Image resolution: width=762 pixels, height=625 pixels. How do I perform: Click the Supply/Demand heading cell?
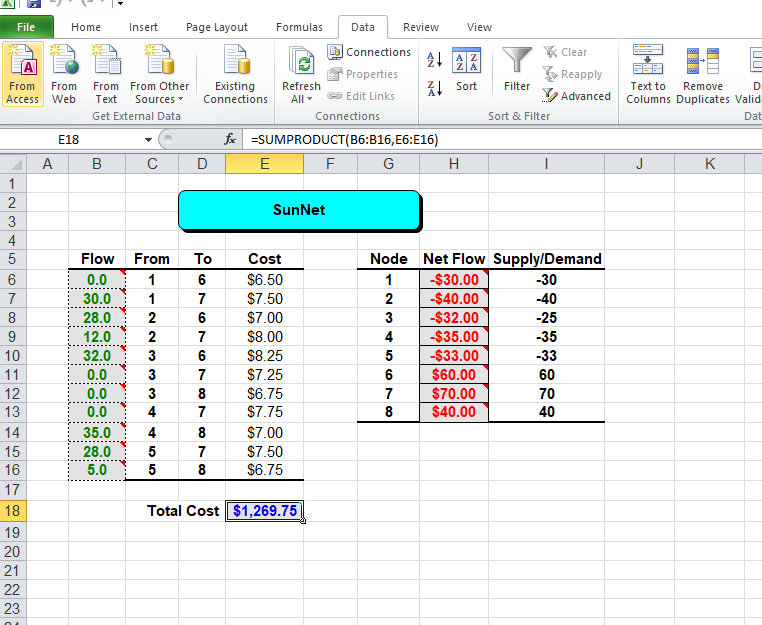[546, 259]
